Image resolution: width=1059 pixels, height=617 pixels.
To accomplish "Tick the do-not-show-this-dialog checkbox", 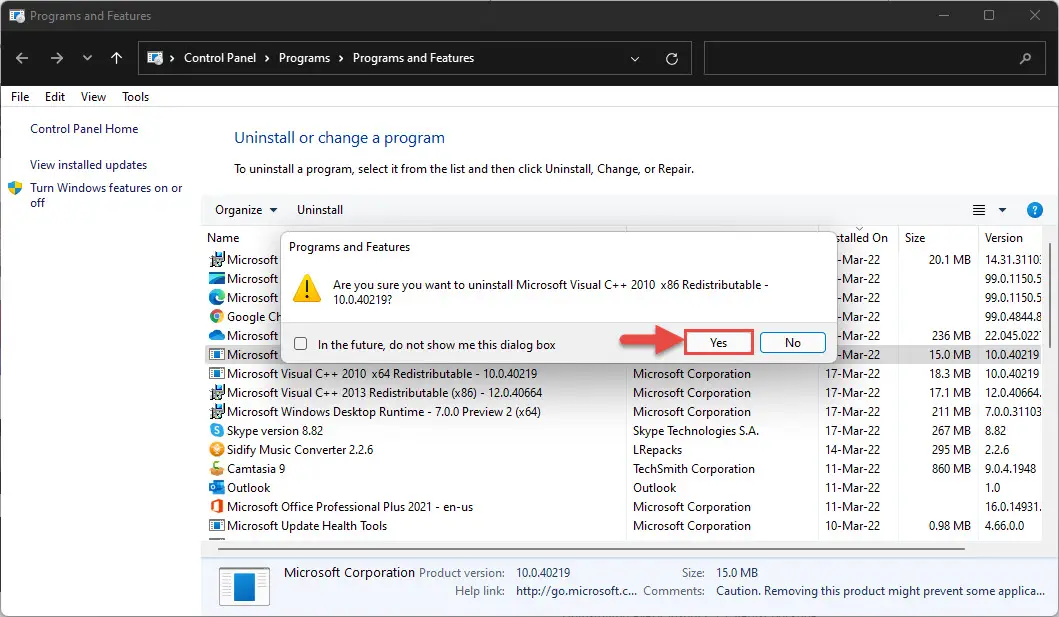I will [x=301, y=344].
